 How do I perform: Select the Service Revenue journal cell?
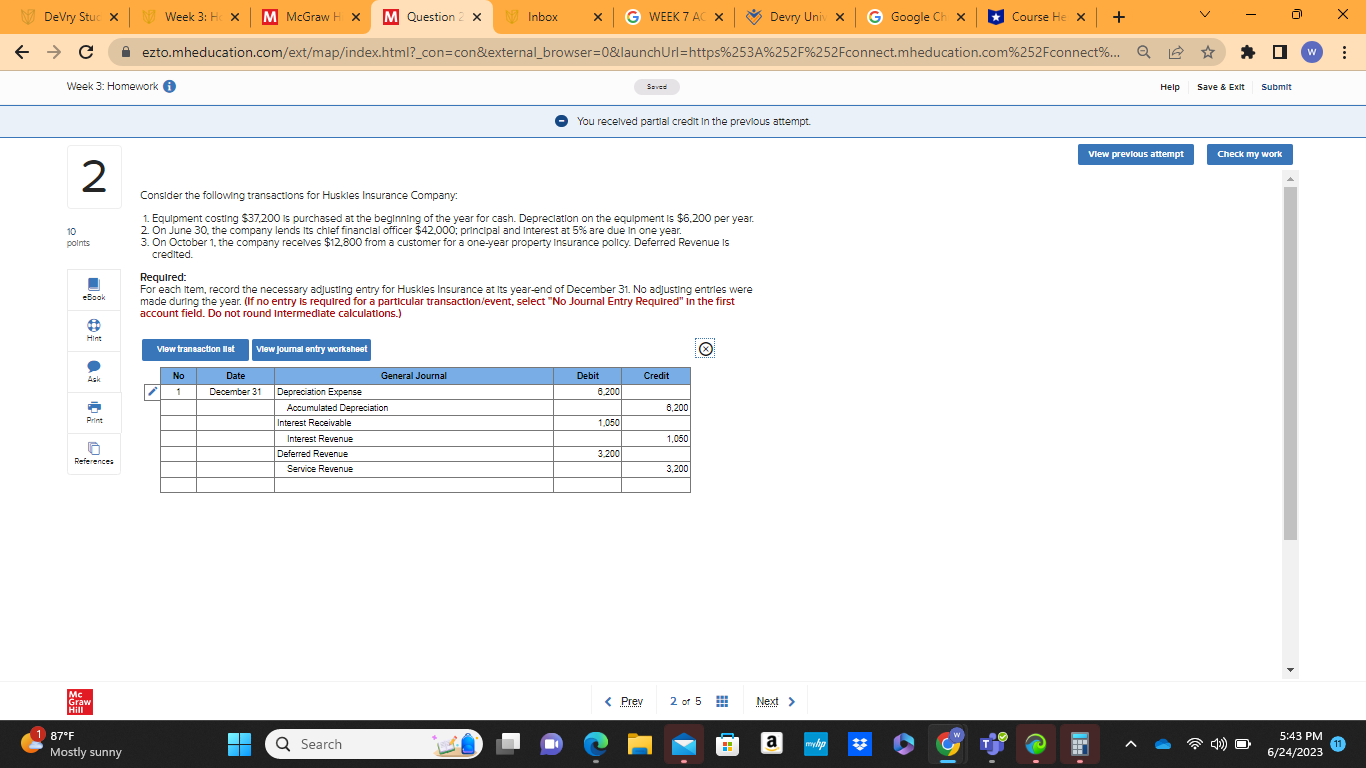[414, 469]
